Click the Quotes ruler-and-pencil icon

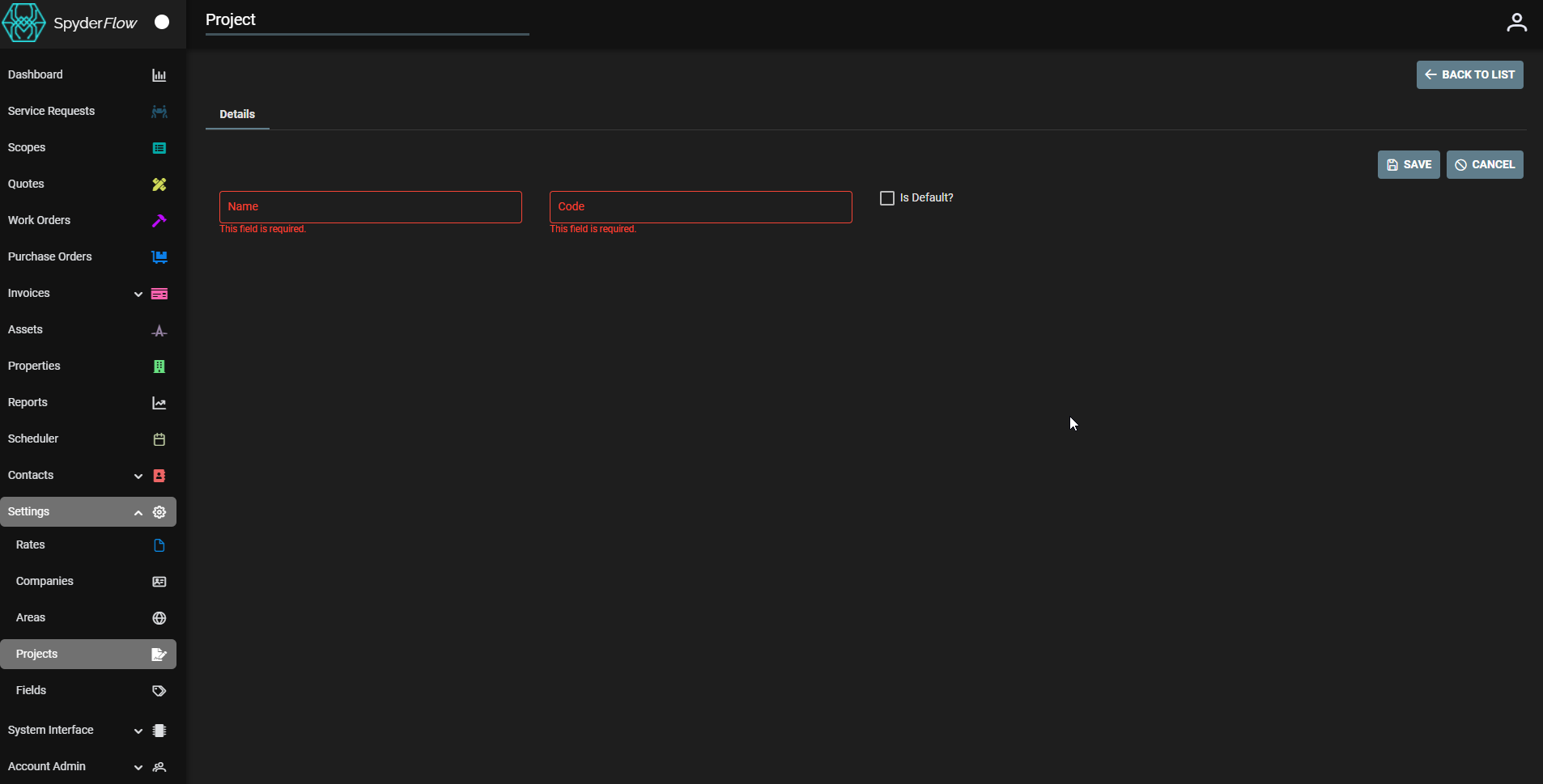pyautogui.click(x=159, y=184)
